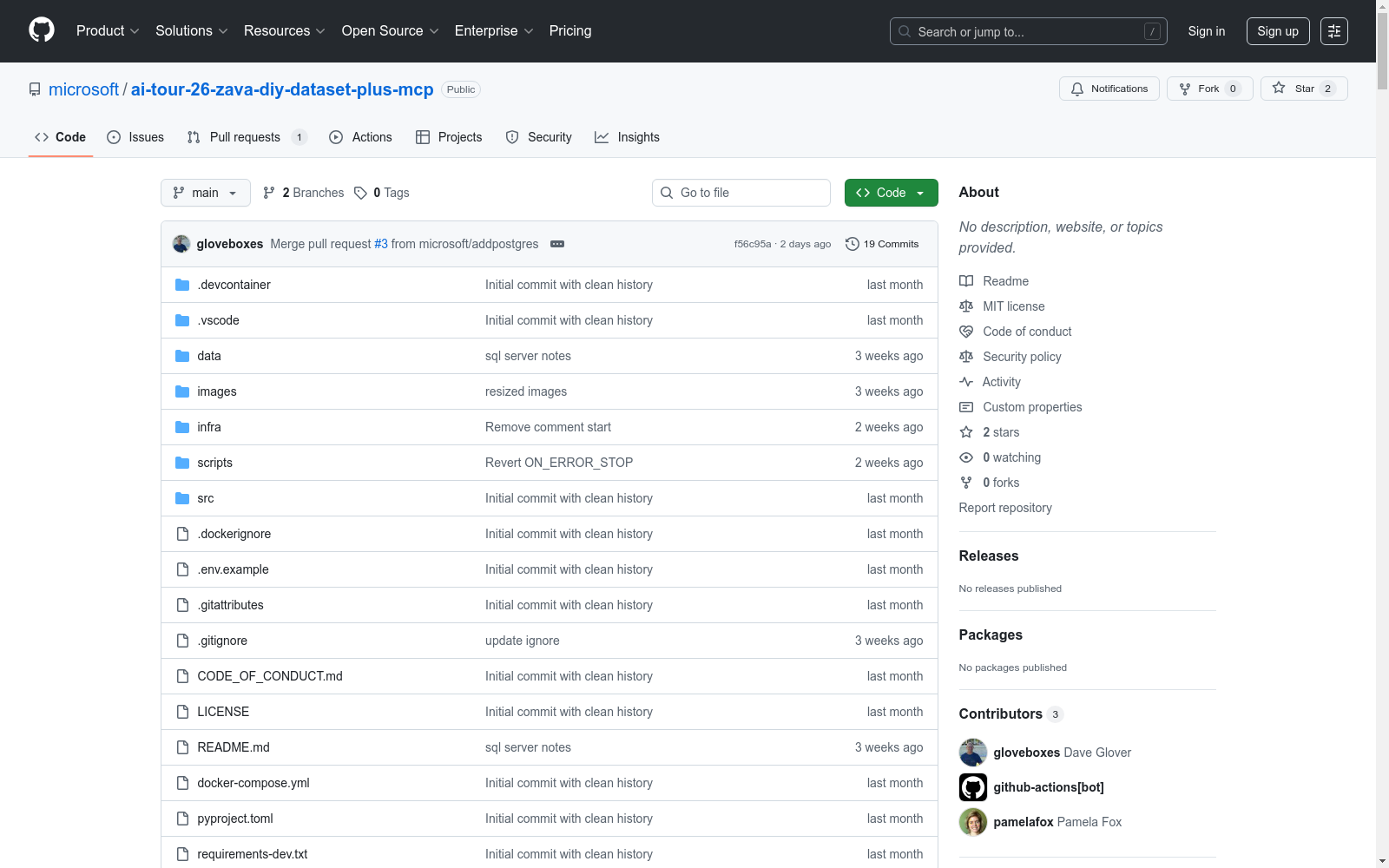Open the Product dropdown menu
Image resolution: width=1389 pixels, height=868 pixels.
[x=108, y=30]
